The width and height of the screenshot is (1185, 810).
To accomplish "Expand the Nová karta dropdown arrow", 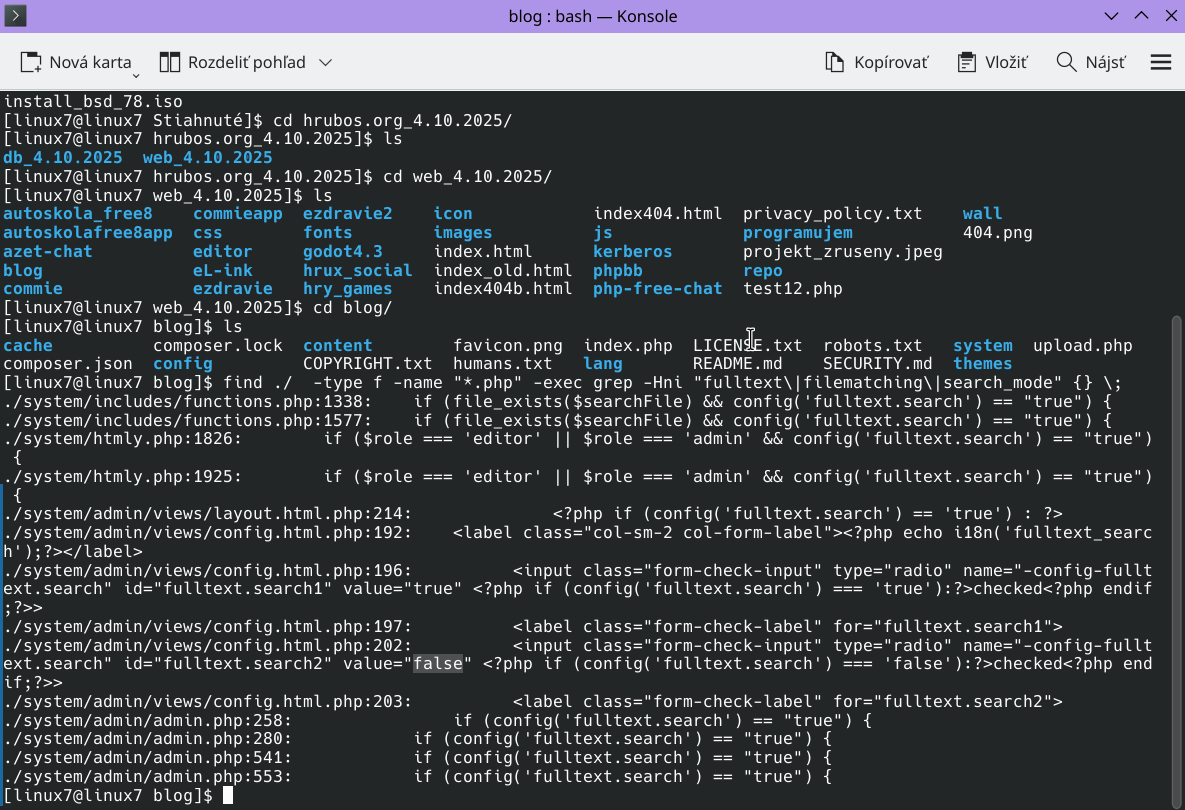I will tap(137, 74).
